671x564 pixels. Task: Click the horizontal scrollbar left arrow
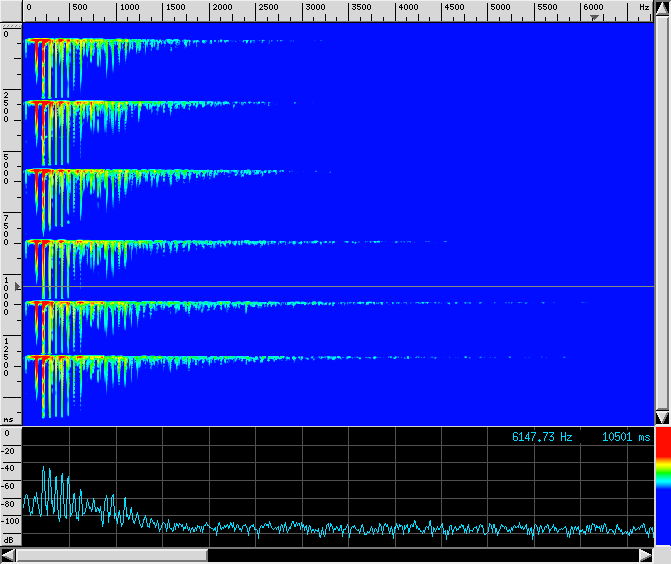tap(9, 555)
